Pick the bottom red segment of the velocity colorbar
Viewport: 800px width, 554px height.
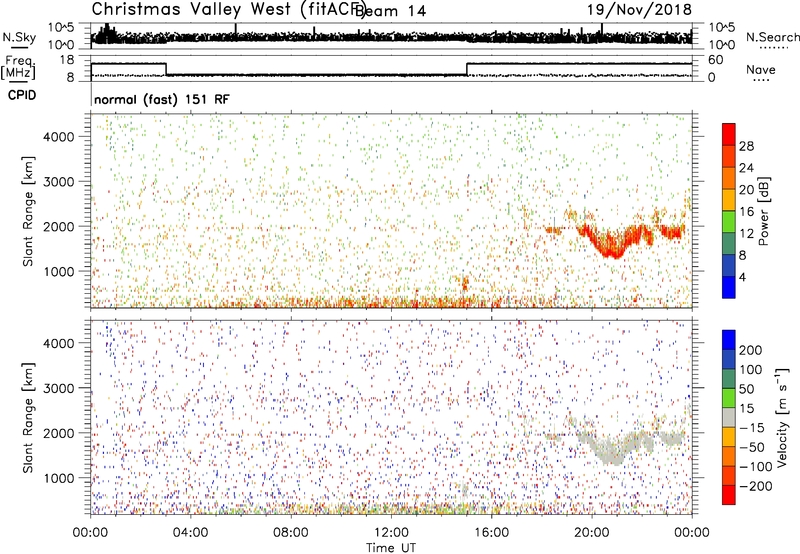pyautogui.click(x=729, y=495)
